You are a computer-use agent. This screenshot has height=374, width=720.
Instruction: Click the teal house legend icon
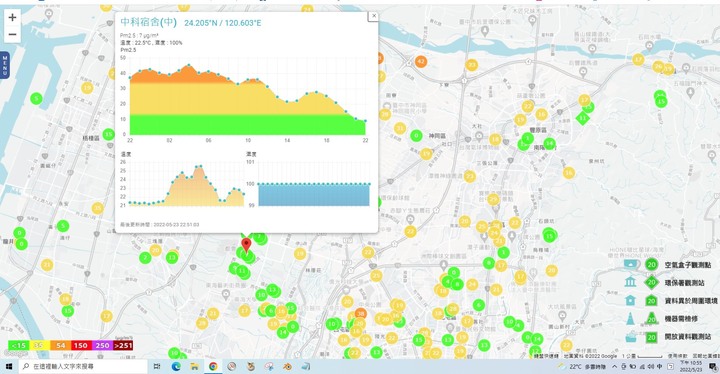coord(631,300)
